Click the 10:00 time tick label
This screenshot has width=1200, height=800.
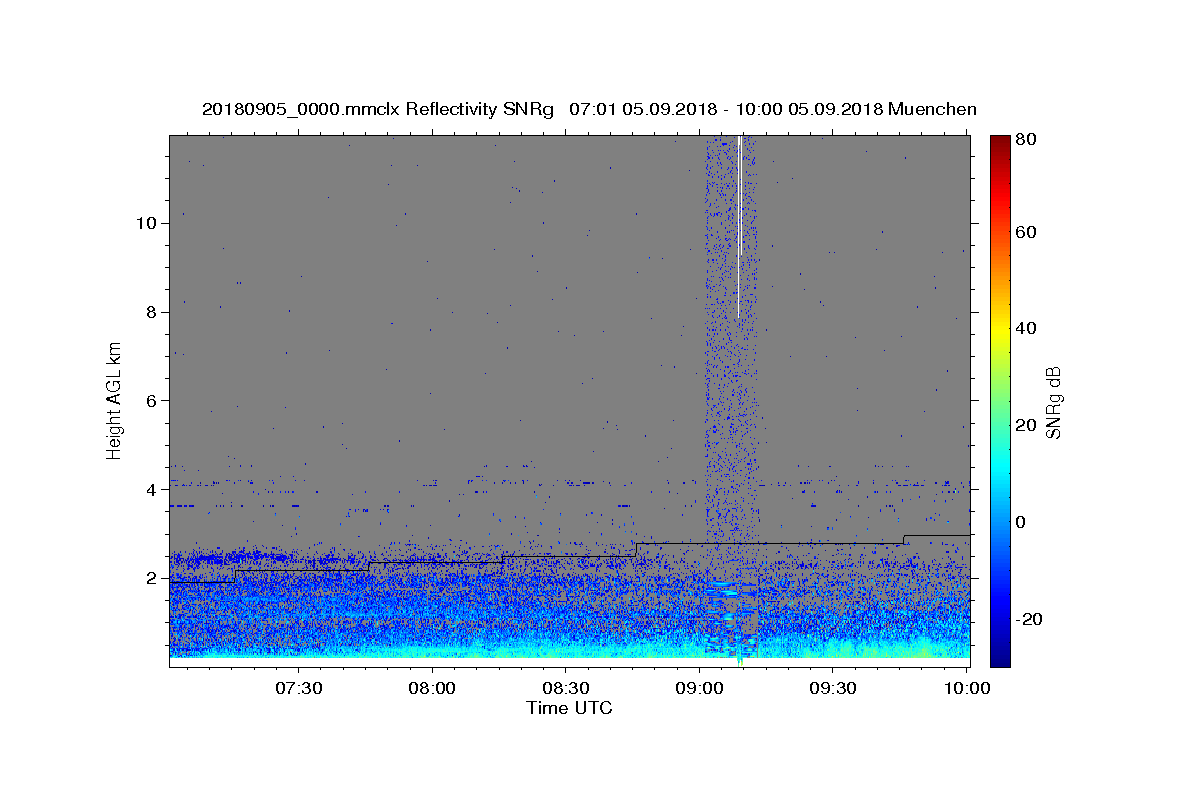click(966, 688)
